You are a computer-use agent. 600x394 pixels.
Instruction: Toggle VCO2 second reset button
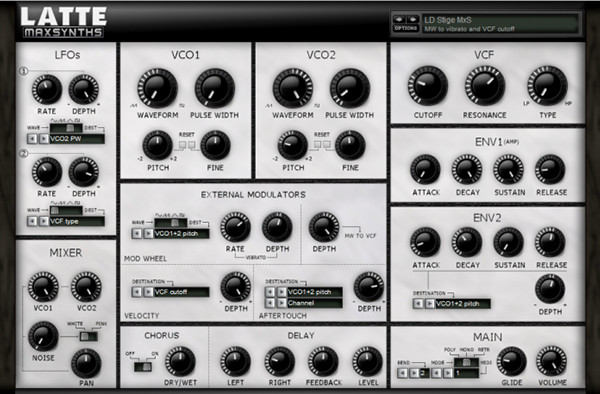(x=326, y=144)
